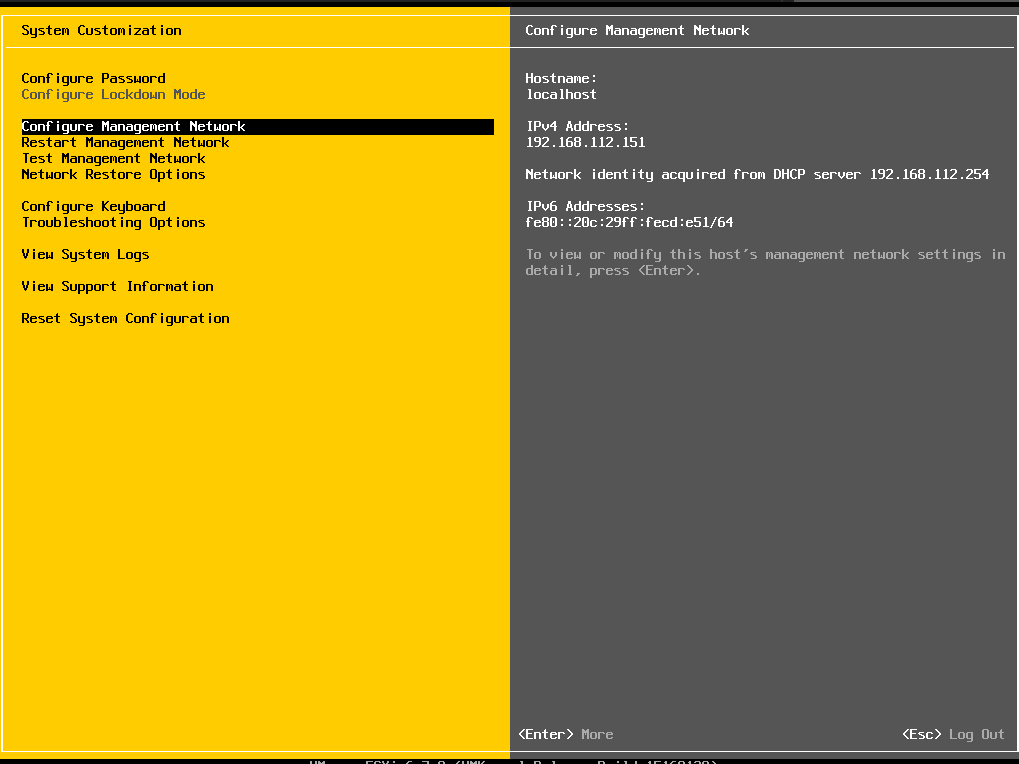
Task: Click the IPv4 Address label
Action: click(x=577, y=127)
